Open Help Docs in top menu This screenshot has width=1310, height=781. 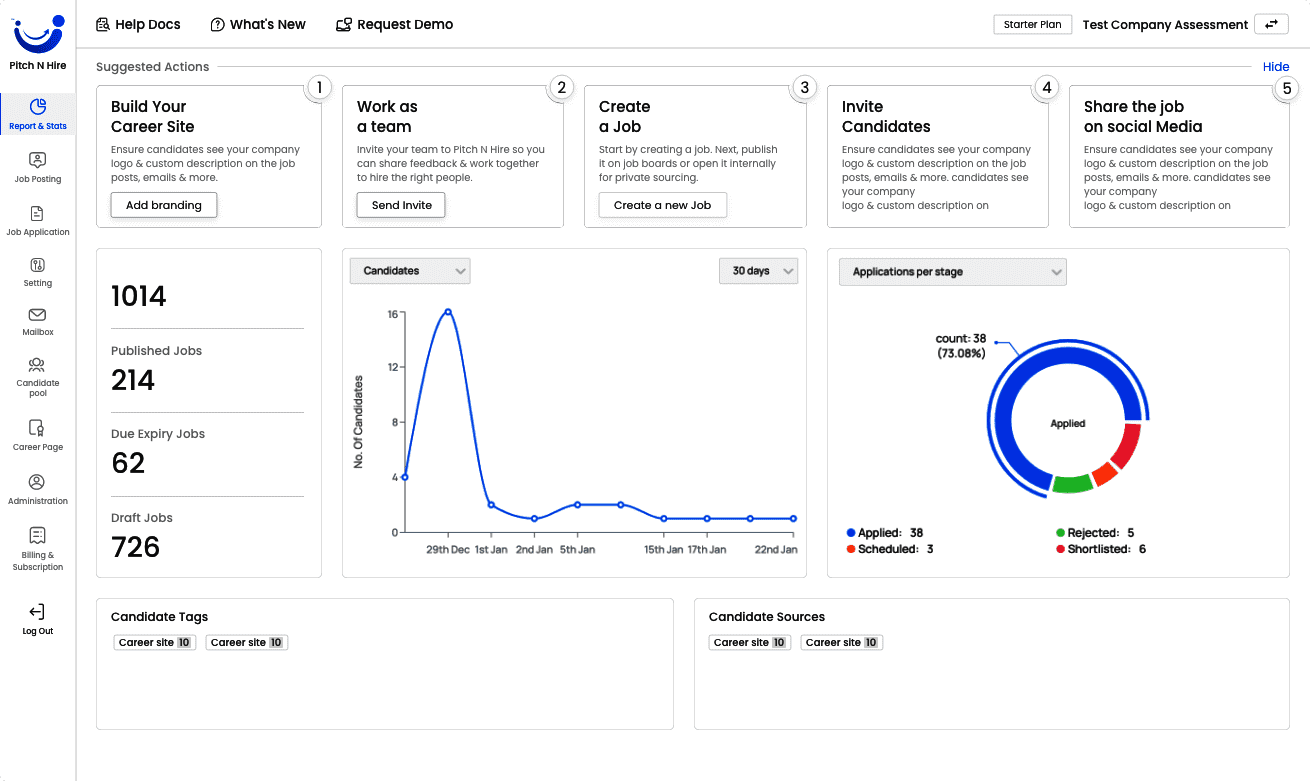click(138, 25)
